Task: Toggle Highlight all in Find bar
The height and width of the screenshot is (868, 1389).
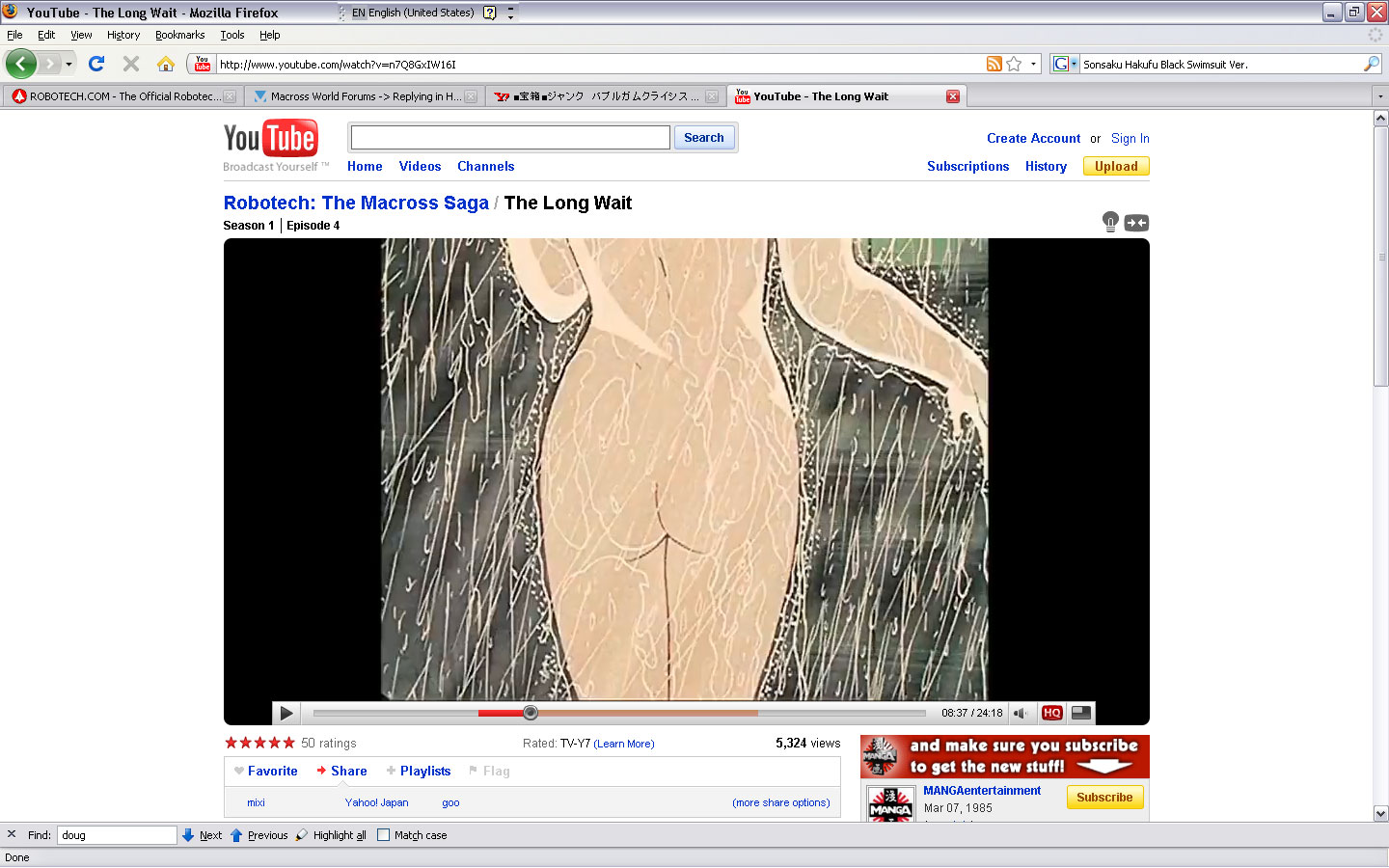Action: pos(331,835)
